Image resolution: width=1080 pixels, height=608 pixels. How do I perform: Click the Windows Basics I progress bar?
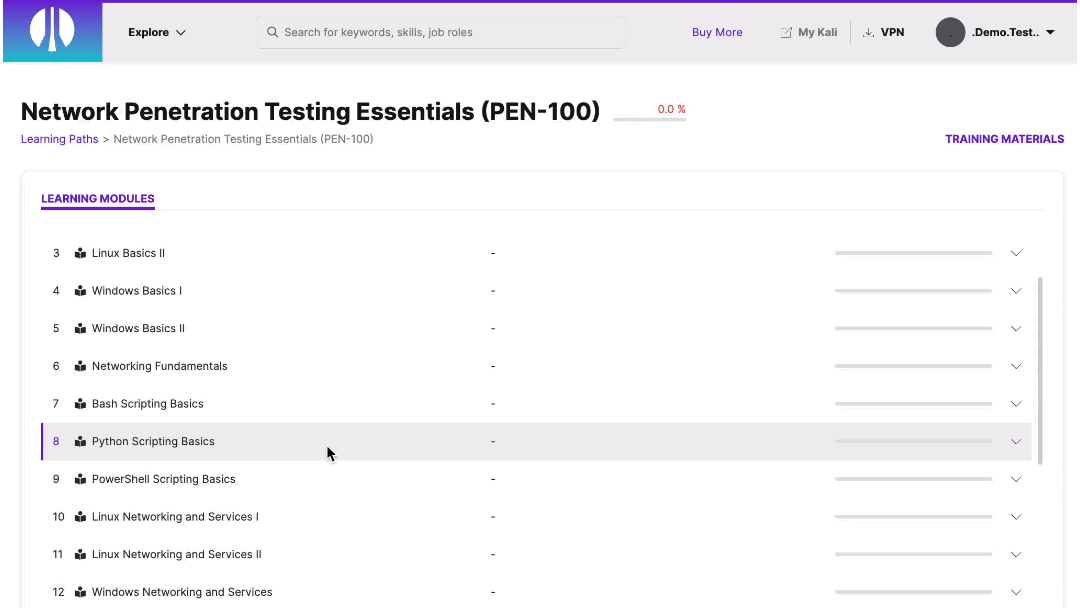pyautogui.click(x=912, y=290)
